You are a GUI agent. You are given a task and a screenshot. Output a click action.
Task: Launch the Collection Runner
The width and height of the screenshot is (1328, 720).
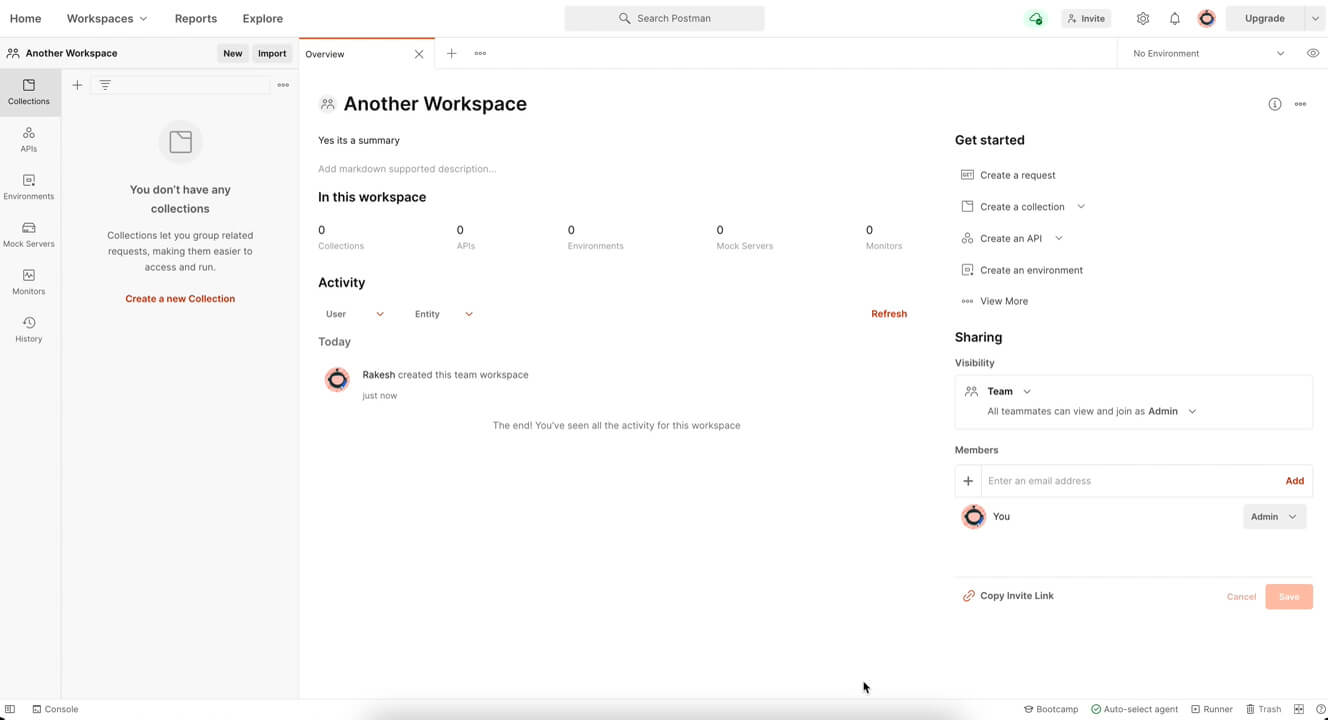click(1211, 708)
